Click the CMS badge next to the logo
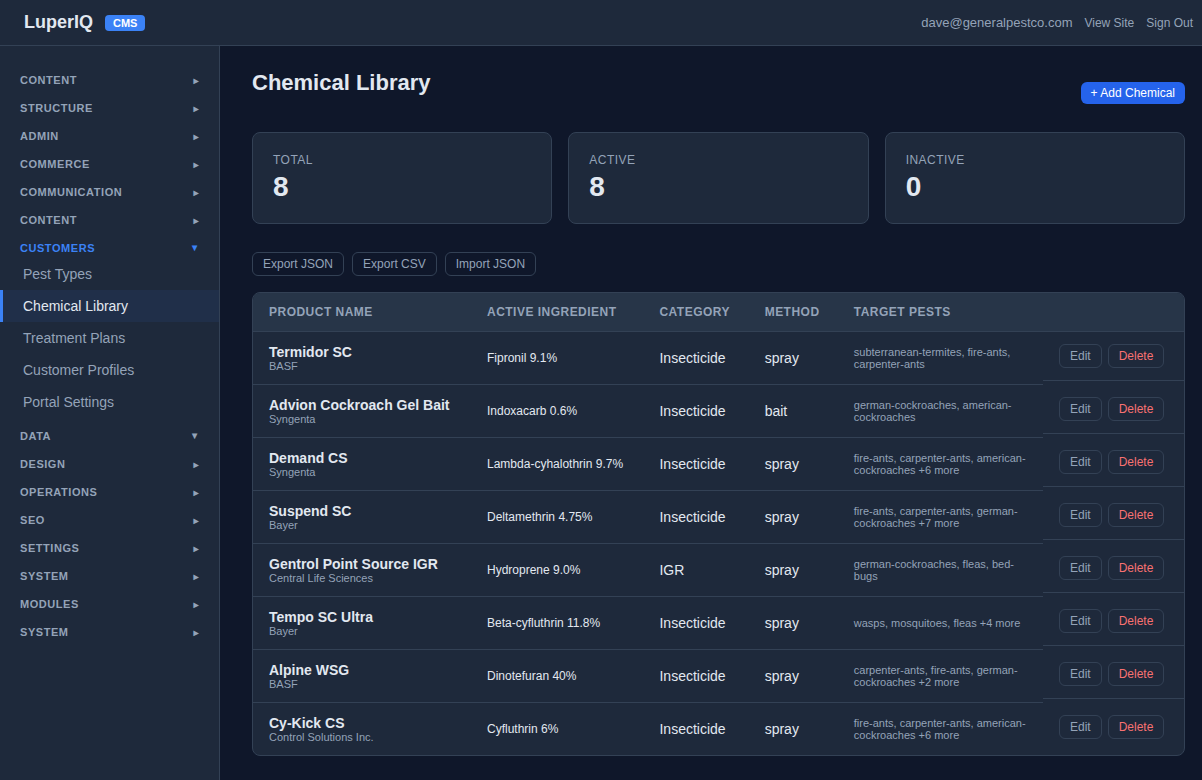The width and height of the screenshot is (1202, 780). coord(124,22)
